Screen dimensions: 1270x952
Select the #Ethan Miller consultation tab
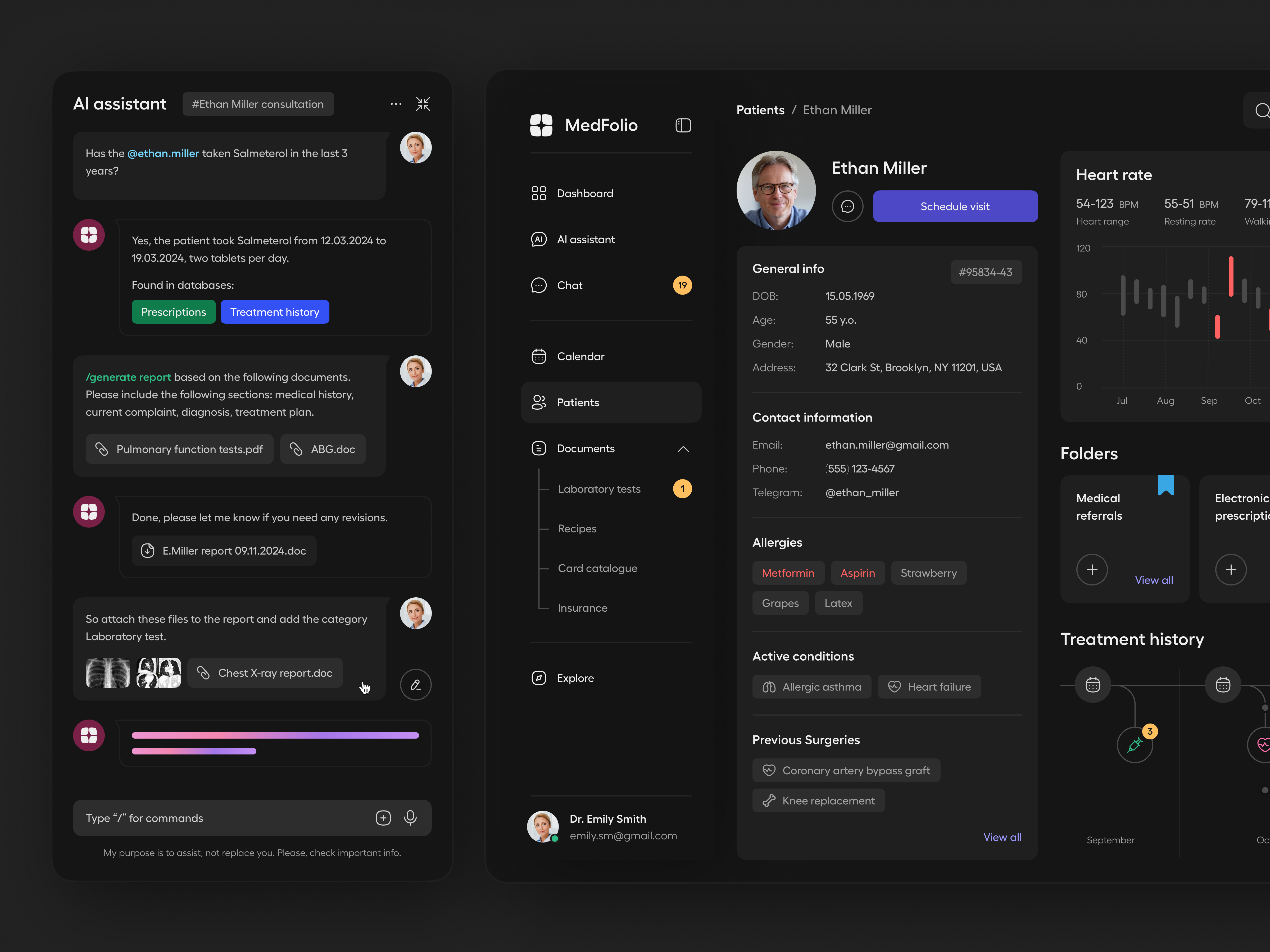(258, 104)
